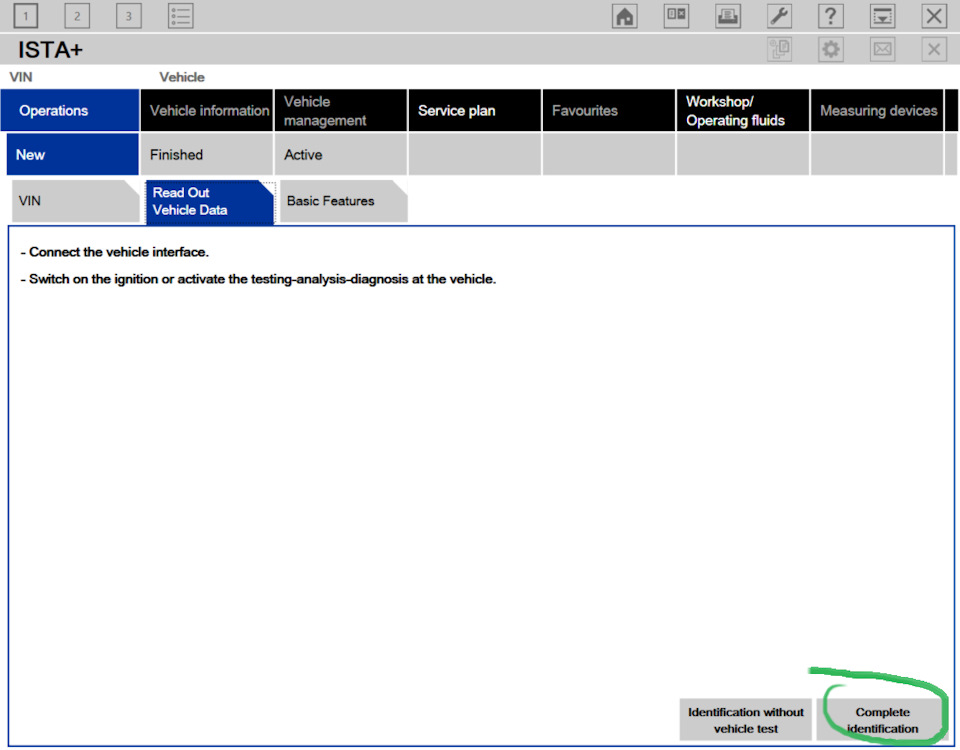Open operation slot 2 icon

(x=77, y=16)
